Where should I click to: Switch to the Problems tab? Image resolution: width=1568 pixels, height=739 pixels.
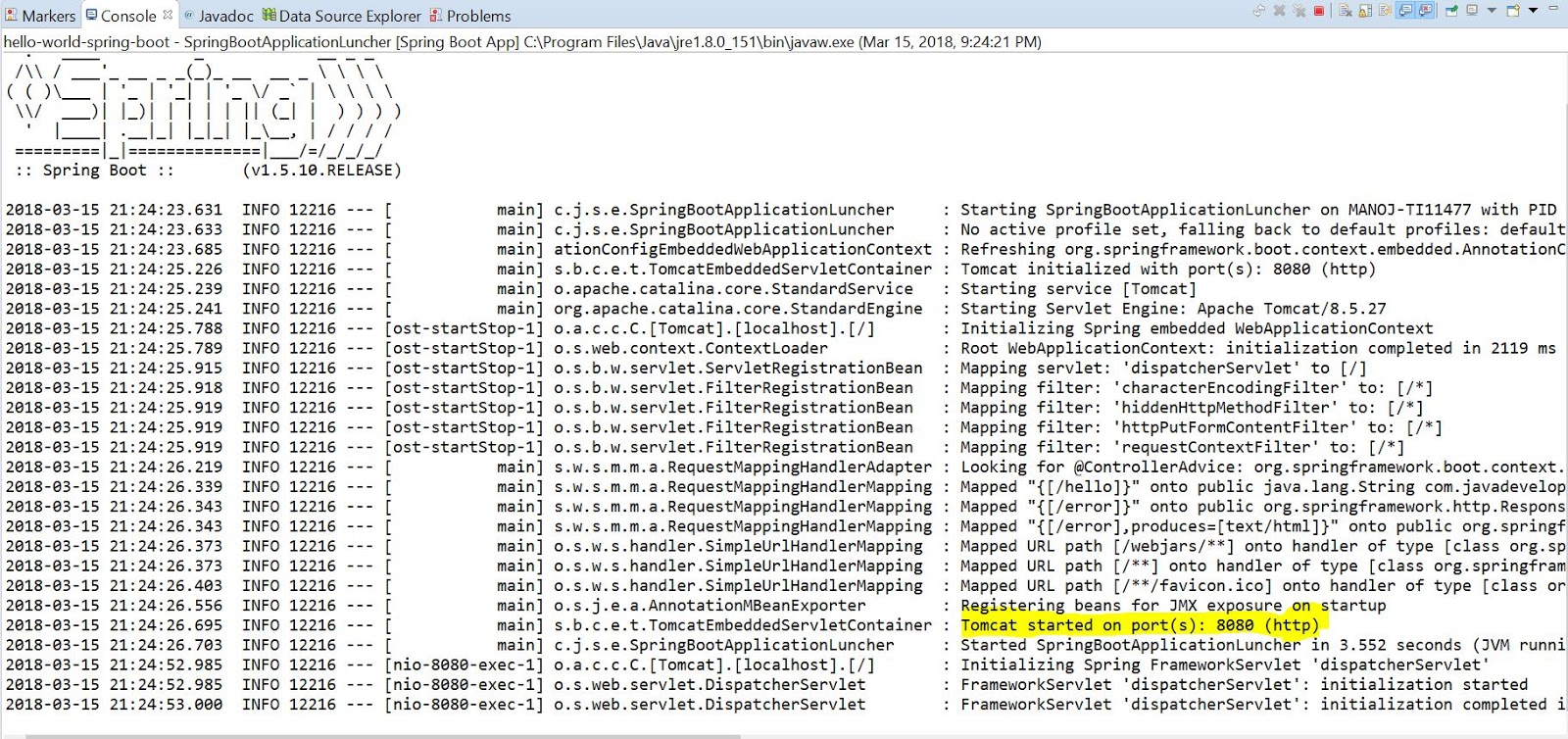(x=470, y=16)
